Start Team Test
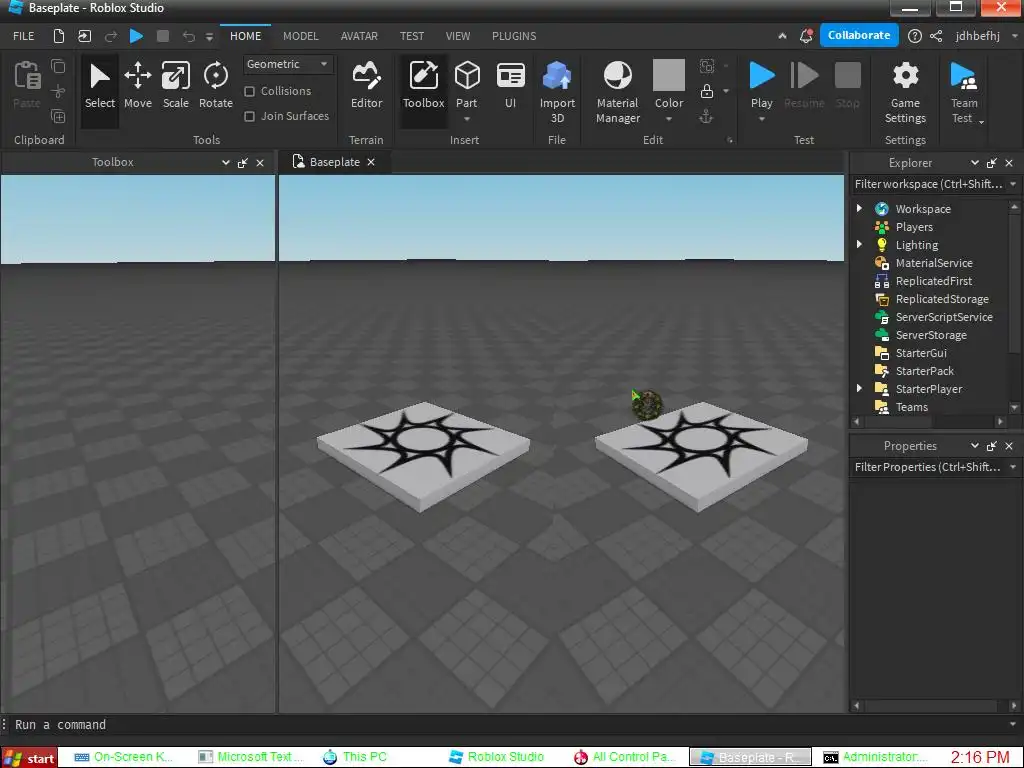The image size is (1024, 768). [x=964, y=91]
